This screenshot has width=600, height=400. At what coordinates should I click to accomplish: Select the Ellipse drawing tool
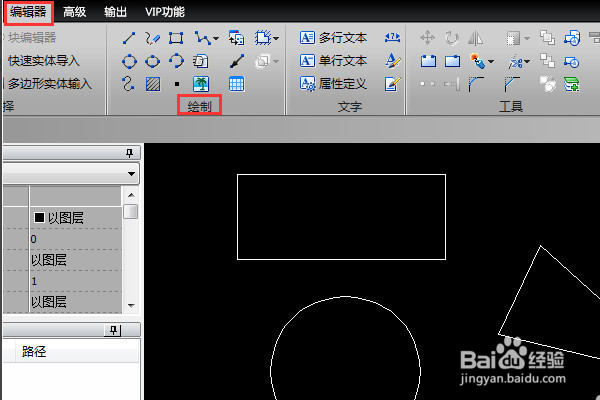point(152,61)
